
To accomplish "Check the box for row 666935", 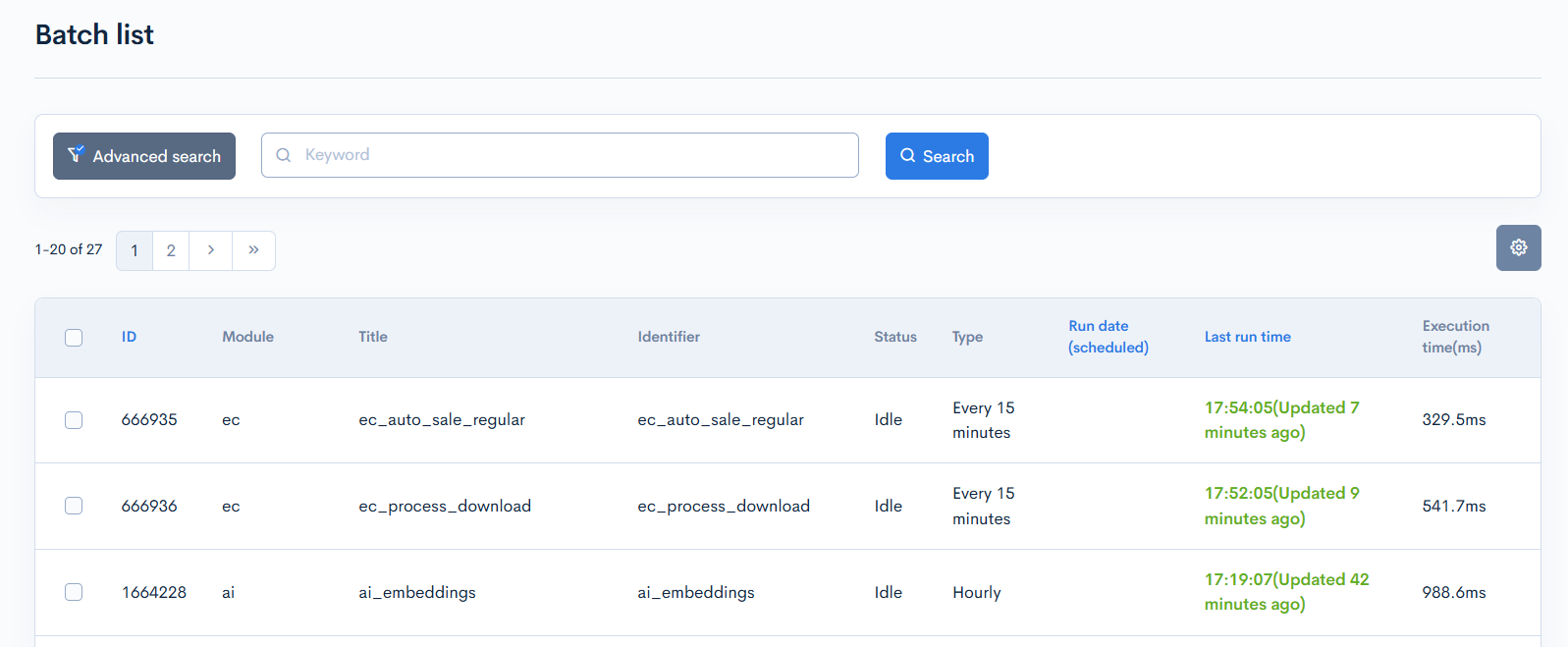I will [74, 420].
